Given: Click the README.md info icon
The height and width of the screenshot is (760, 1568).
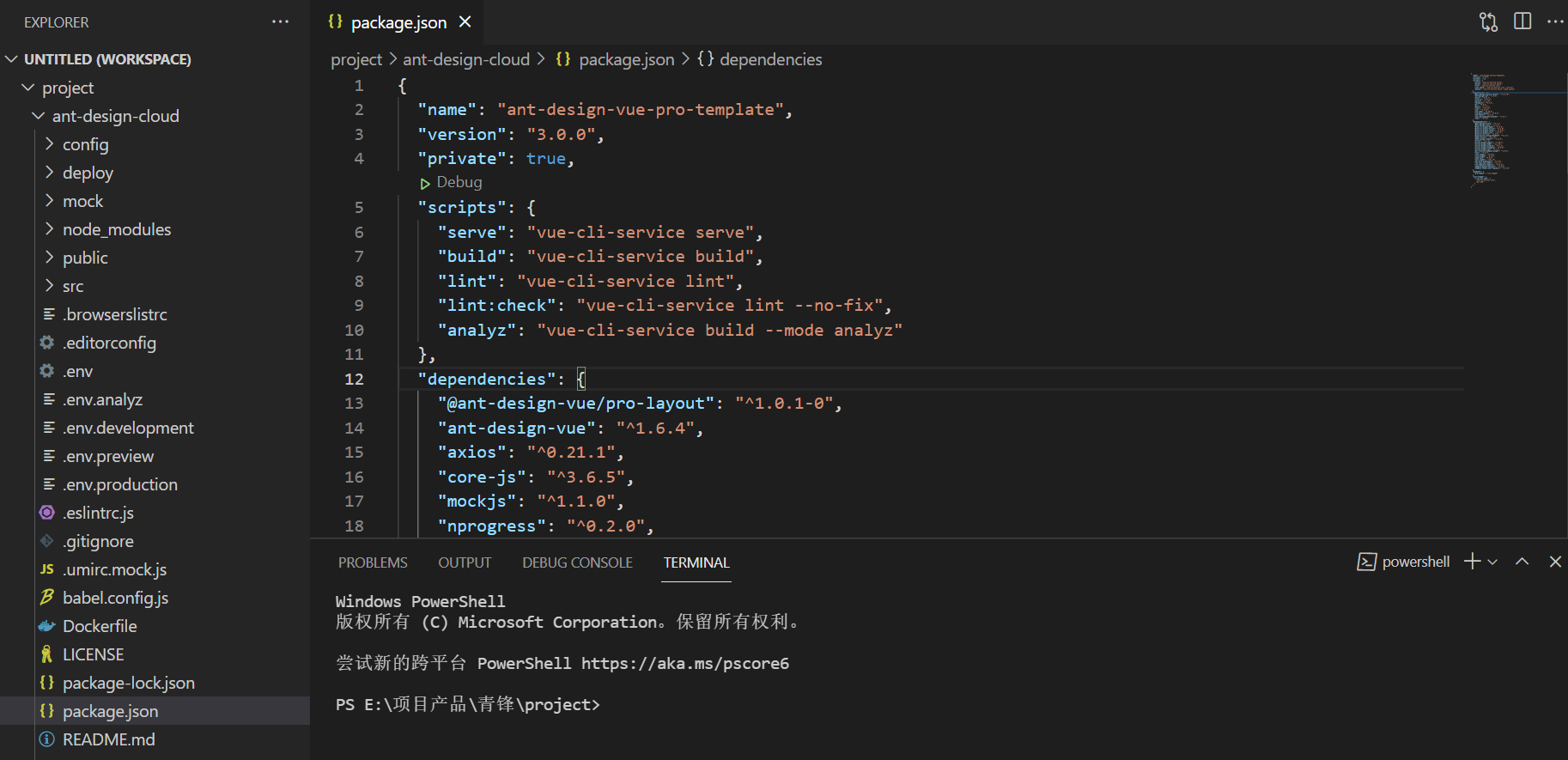Looking at the screenshot, I should pyautogui.click(x=47, y=739).
